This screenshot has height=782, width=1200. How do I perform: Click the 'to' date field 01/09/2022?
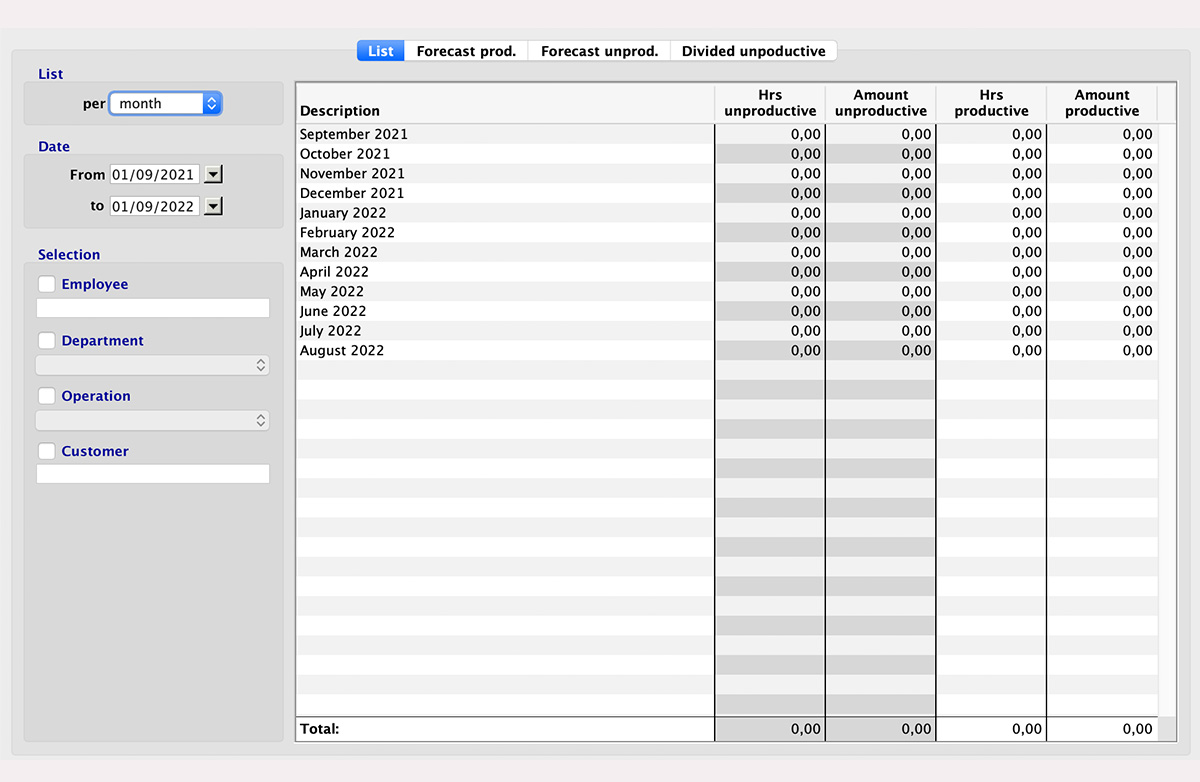pyautogui.click(x=154, y=206)
